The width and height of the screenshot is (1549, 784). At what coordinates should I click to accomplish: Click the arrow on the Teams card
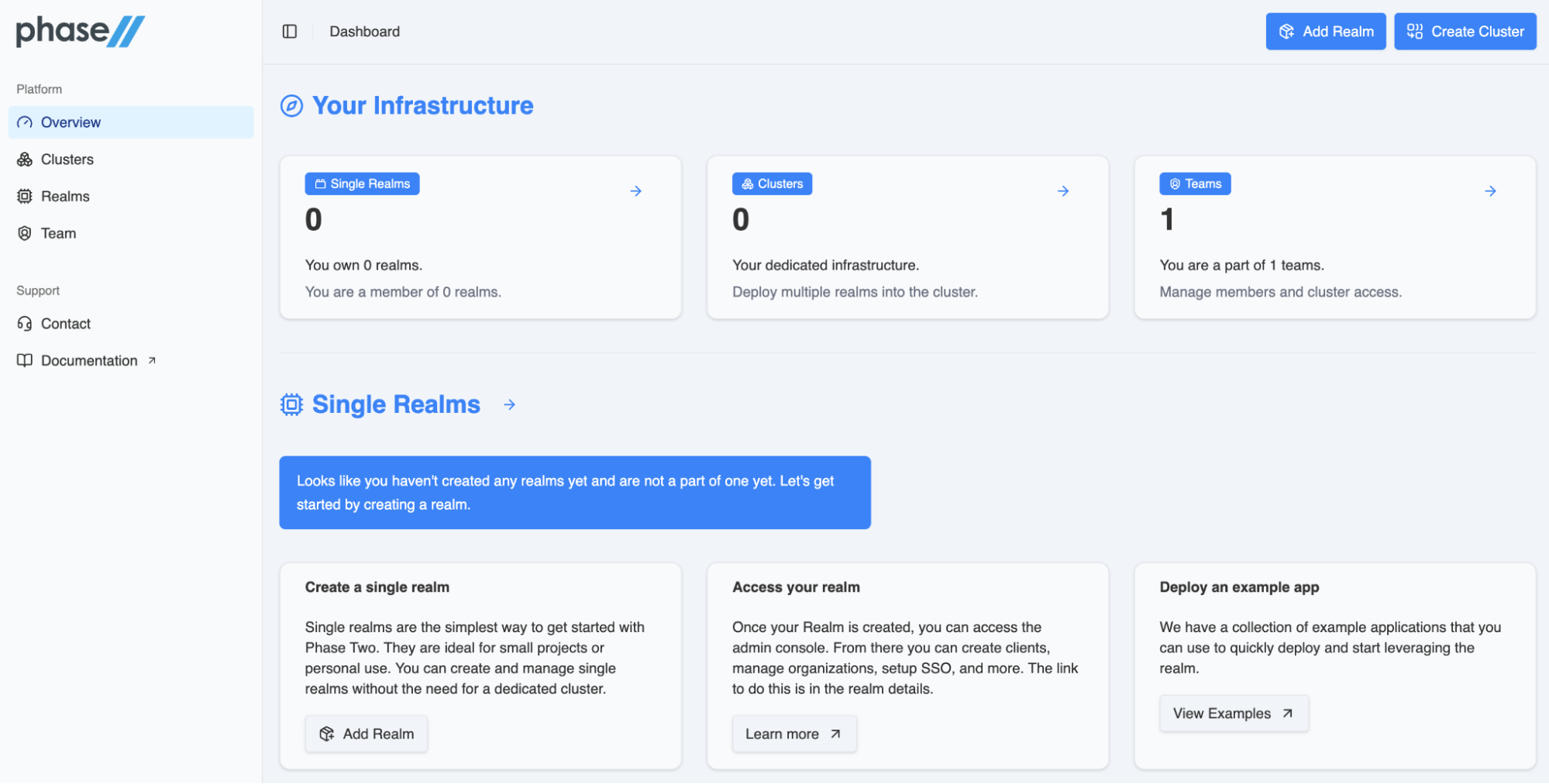1490,191
